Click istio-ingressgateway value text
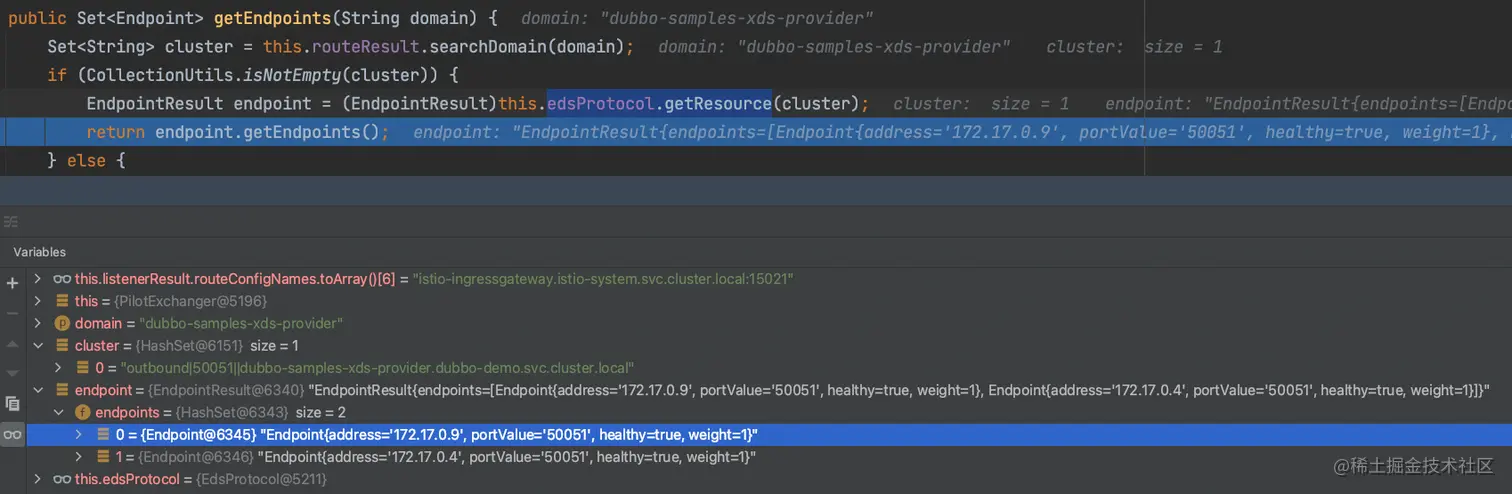The image size is (1512, 494). [x=603, y=279]
